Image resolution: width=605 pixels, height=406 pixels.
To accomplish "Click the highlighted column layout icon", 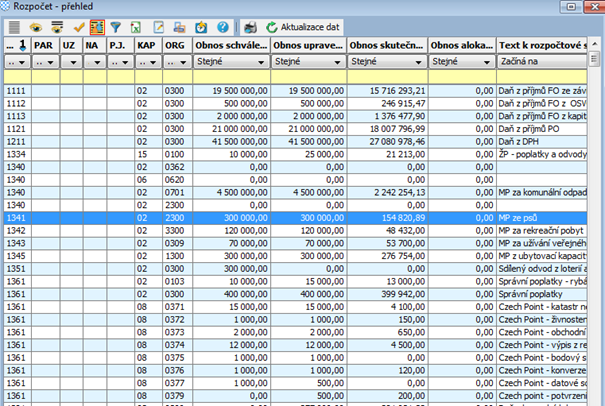I will tap(97, 28).
